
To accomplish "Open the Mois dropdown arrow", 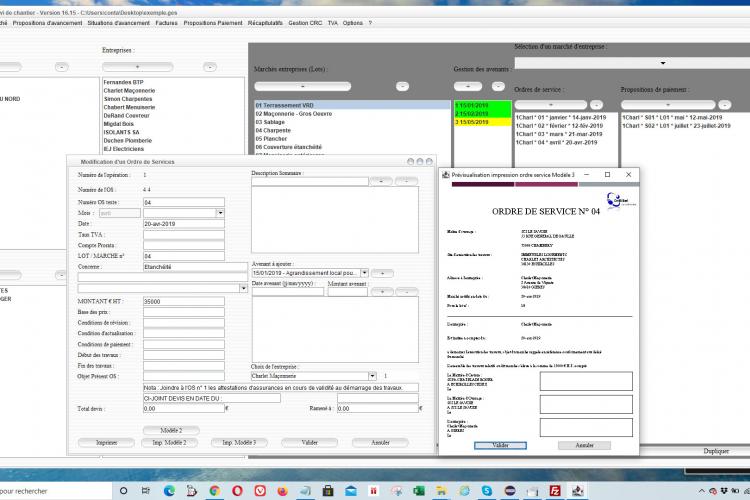I will [x=220, y=213].
